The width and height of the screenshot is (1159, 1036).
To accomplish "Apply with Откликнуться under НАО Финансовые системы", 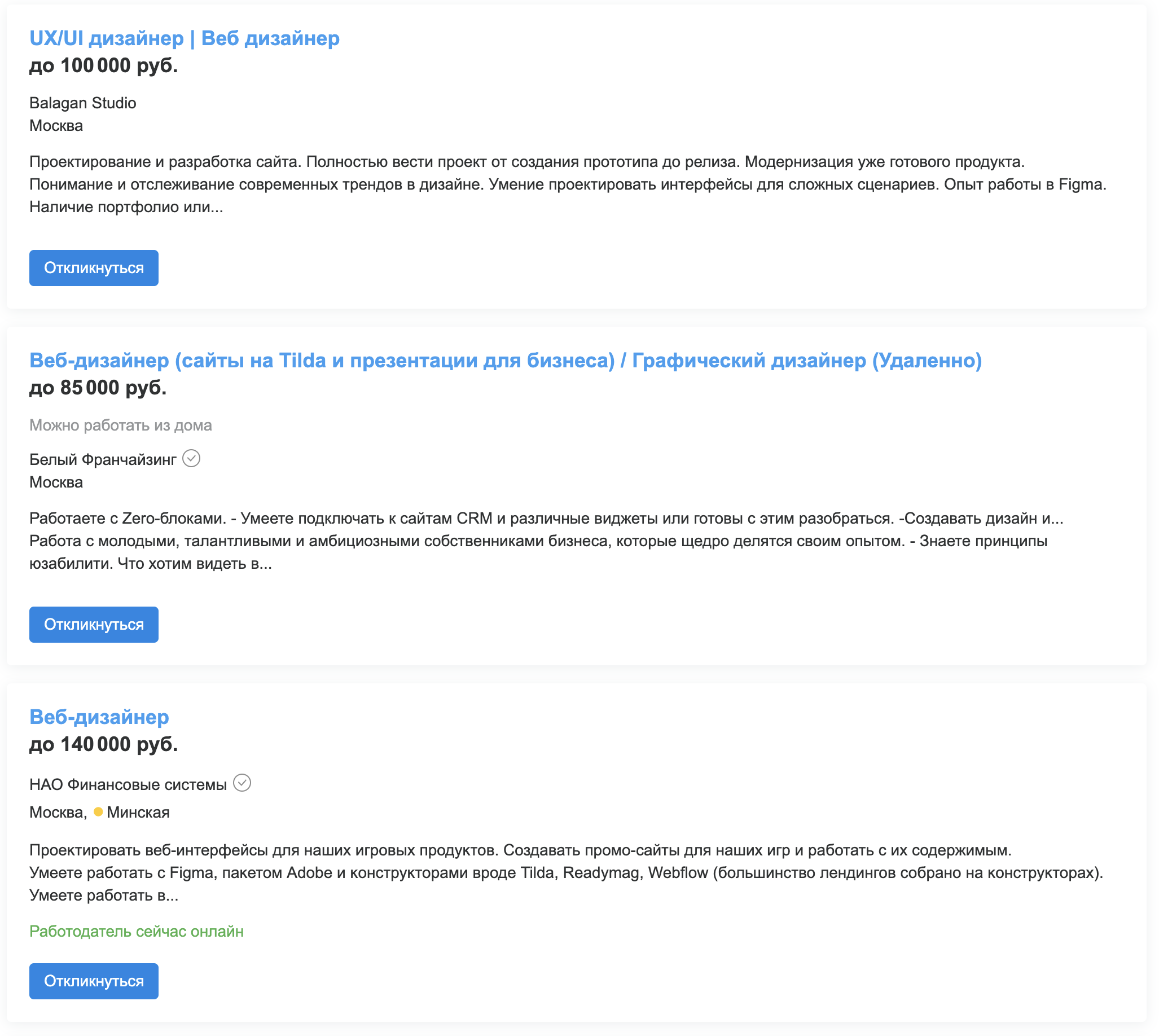I will (x=93, y=981).
